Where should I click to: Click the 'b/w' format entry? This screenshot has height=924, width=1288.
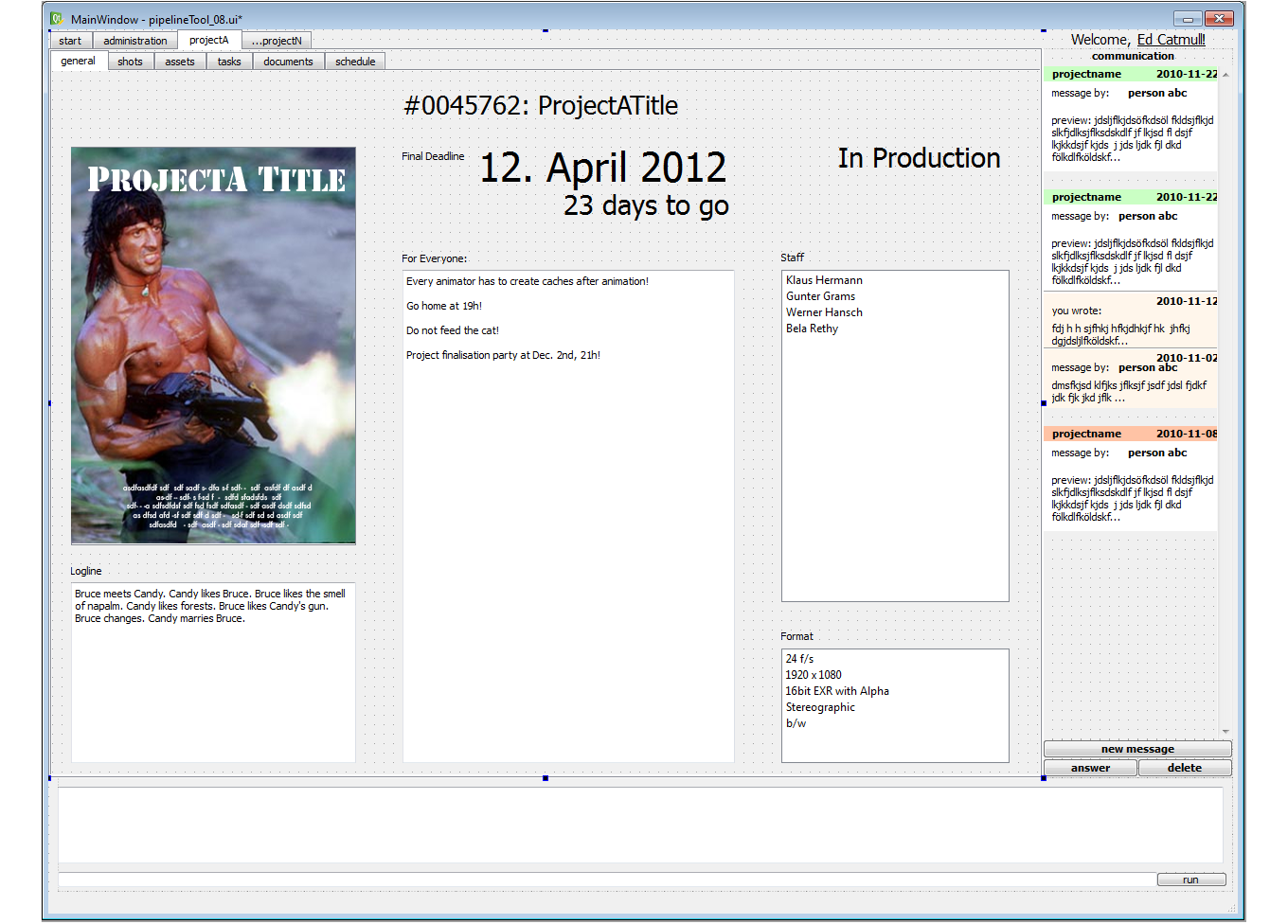pyautogui.click(x=796, y=723)
